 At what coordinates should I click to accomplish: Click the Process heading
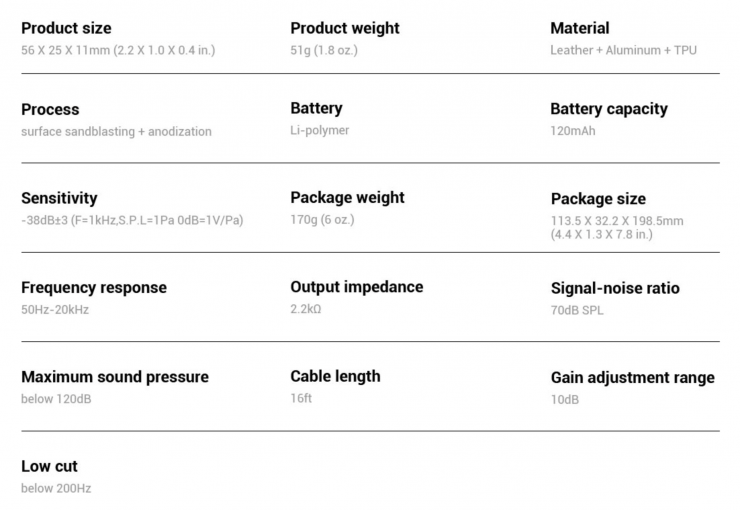(50, 109)
